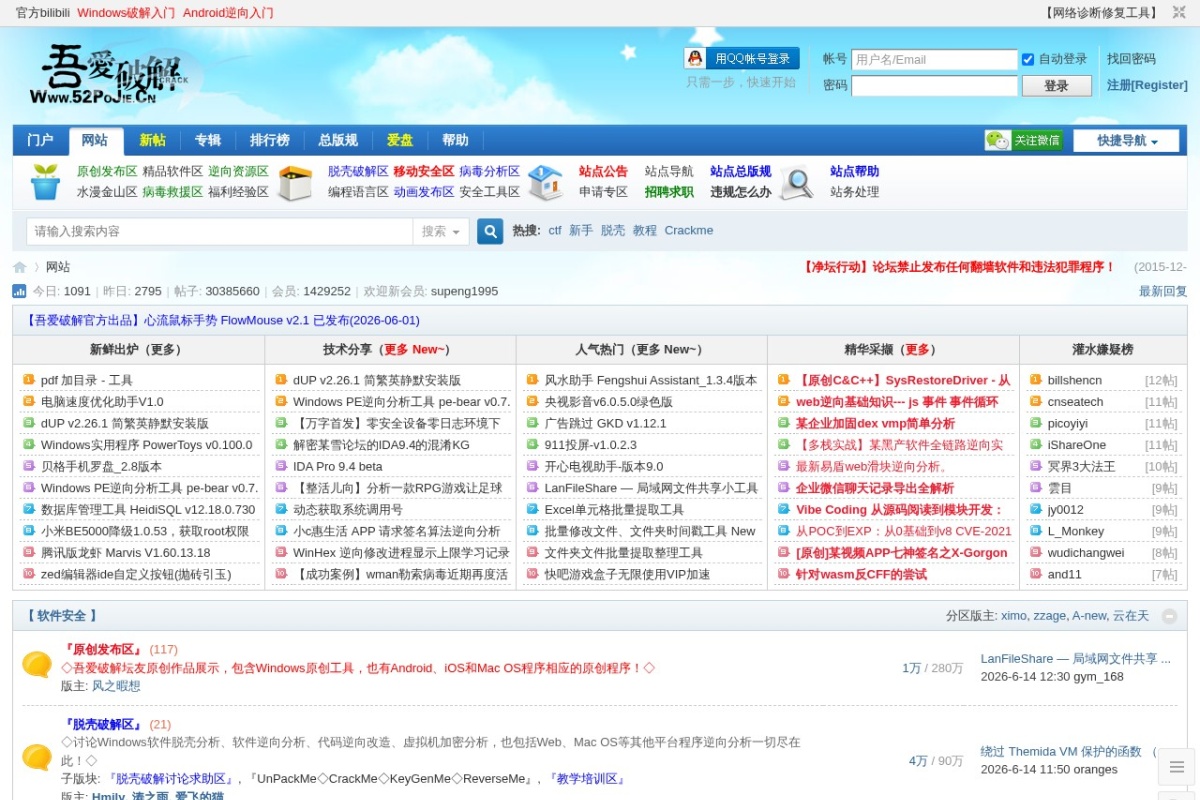Screen dimensions: 1200x800
Task: Click user icon beside L_Monkey
Action: click(x=1035, y=531)
